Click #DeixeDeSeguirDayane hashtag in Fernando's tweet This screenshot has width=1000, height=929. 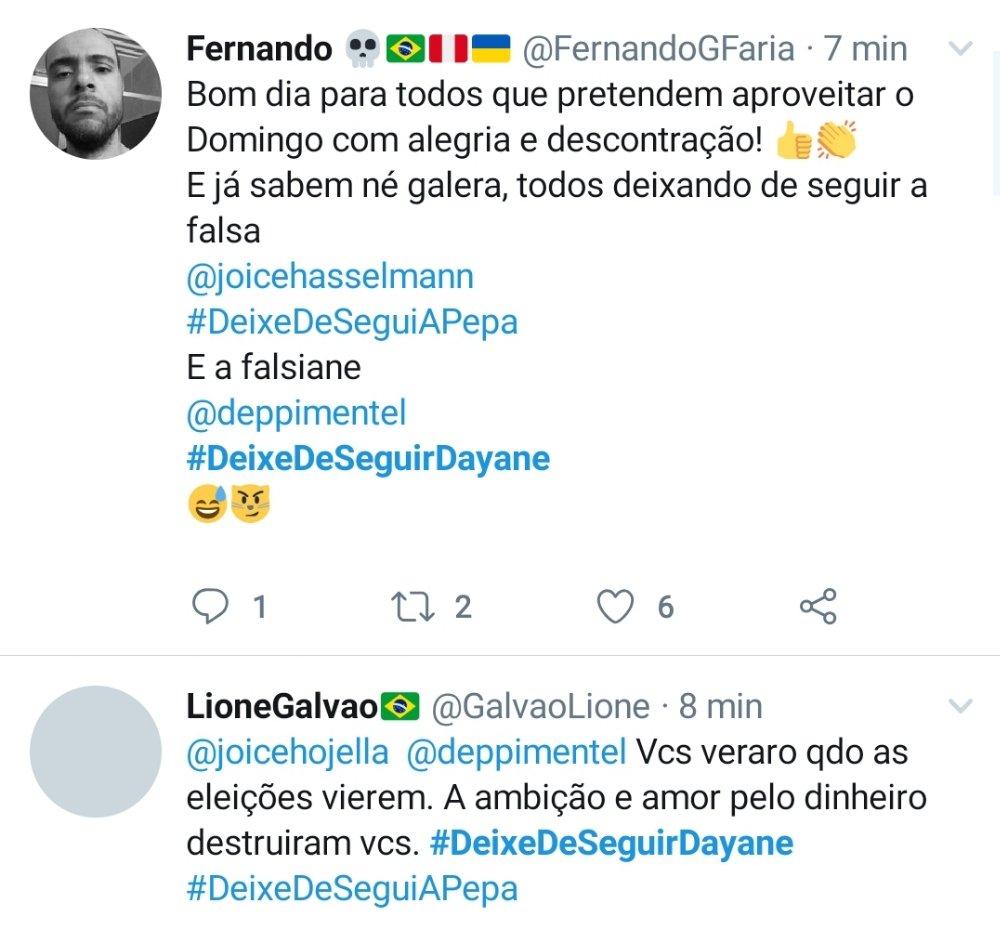(368, 459)
